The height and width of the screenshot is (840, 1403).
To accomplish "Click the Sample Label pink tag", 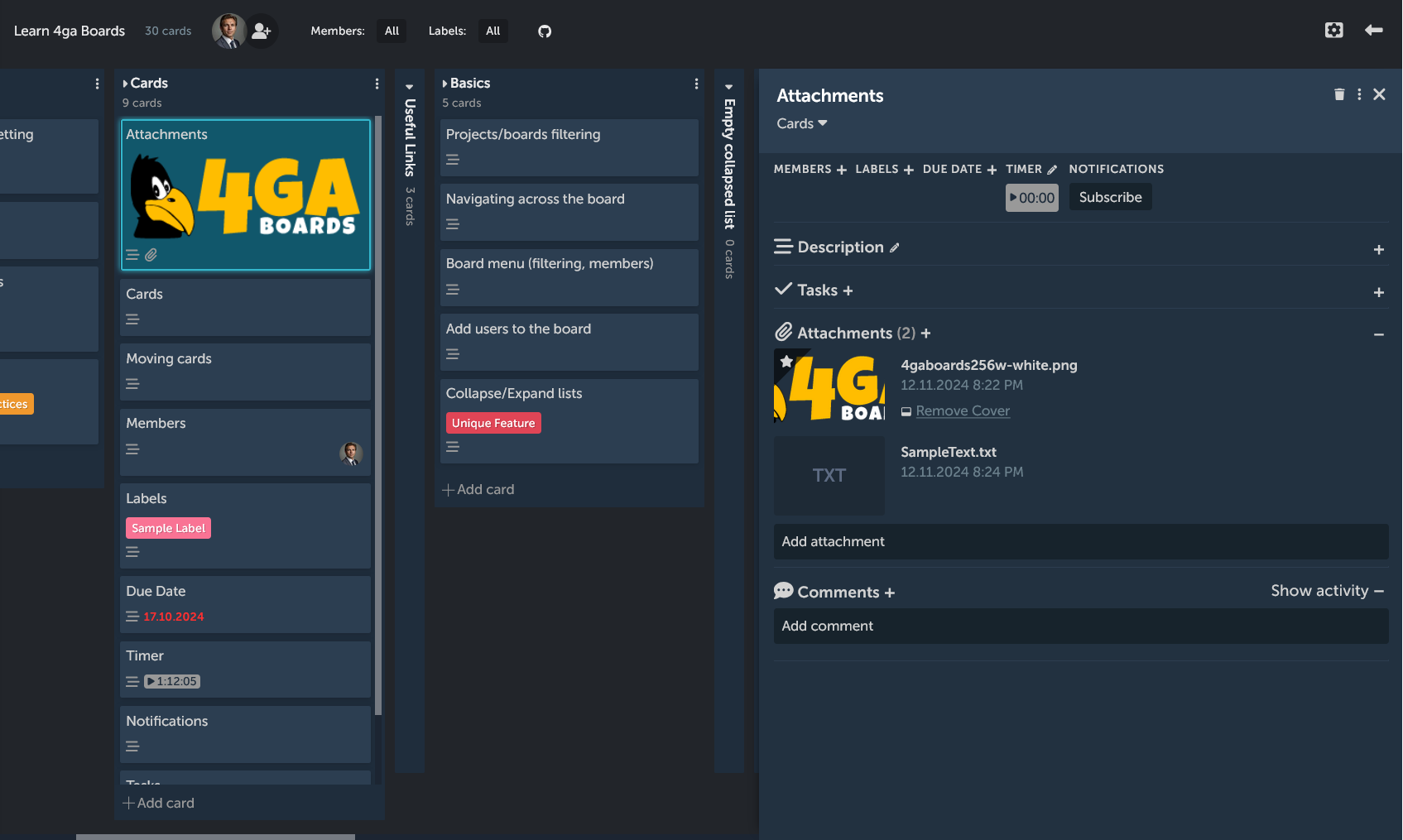I will pos(168,528).
